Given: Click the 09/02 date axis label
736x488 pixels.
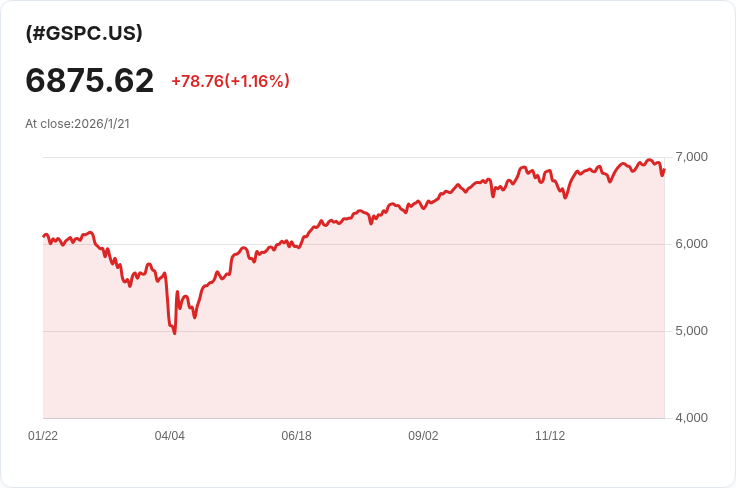Looking at the screenshot, I should point(423,436).
